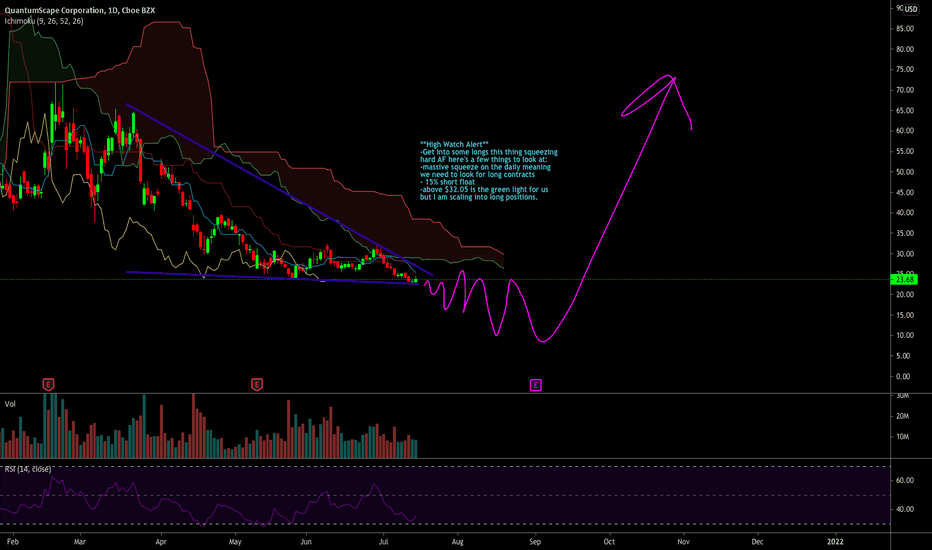Click the February earnings E marker
This screenshot has width=932, height=550.
[x=49, y=385]
